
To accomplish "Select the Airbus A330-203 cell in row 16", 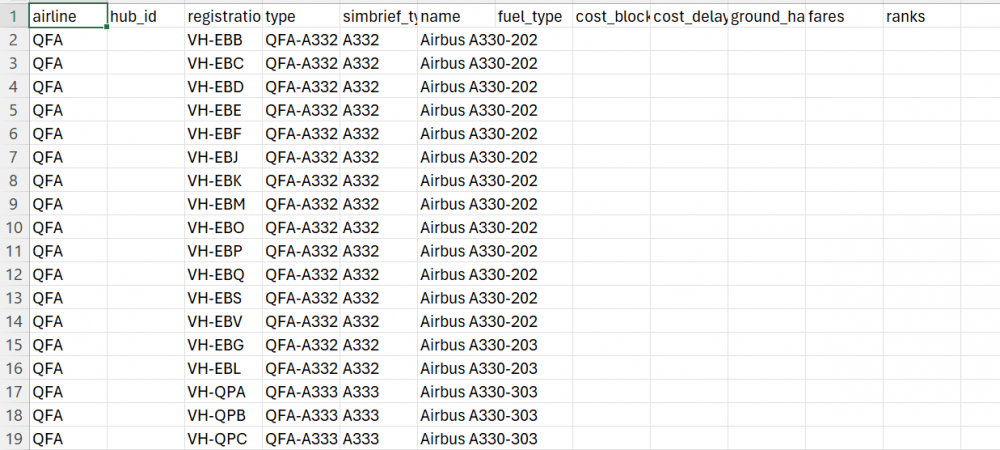I will coord(479,368).
